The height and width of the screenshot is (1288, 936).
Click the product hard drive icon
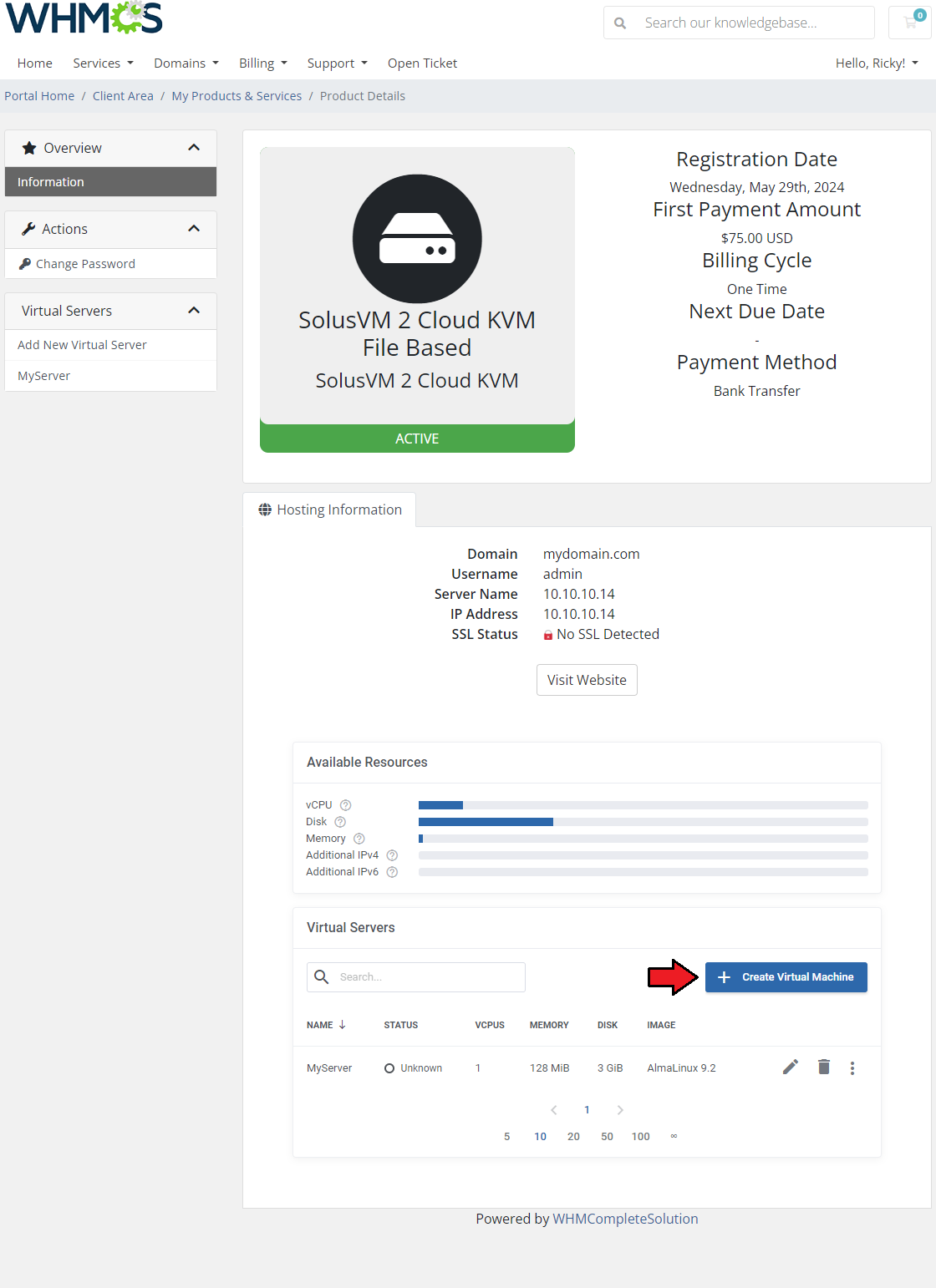417,239
